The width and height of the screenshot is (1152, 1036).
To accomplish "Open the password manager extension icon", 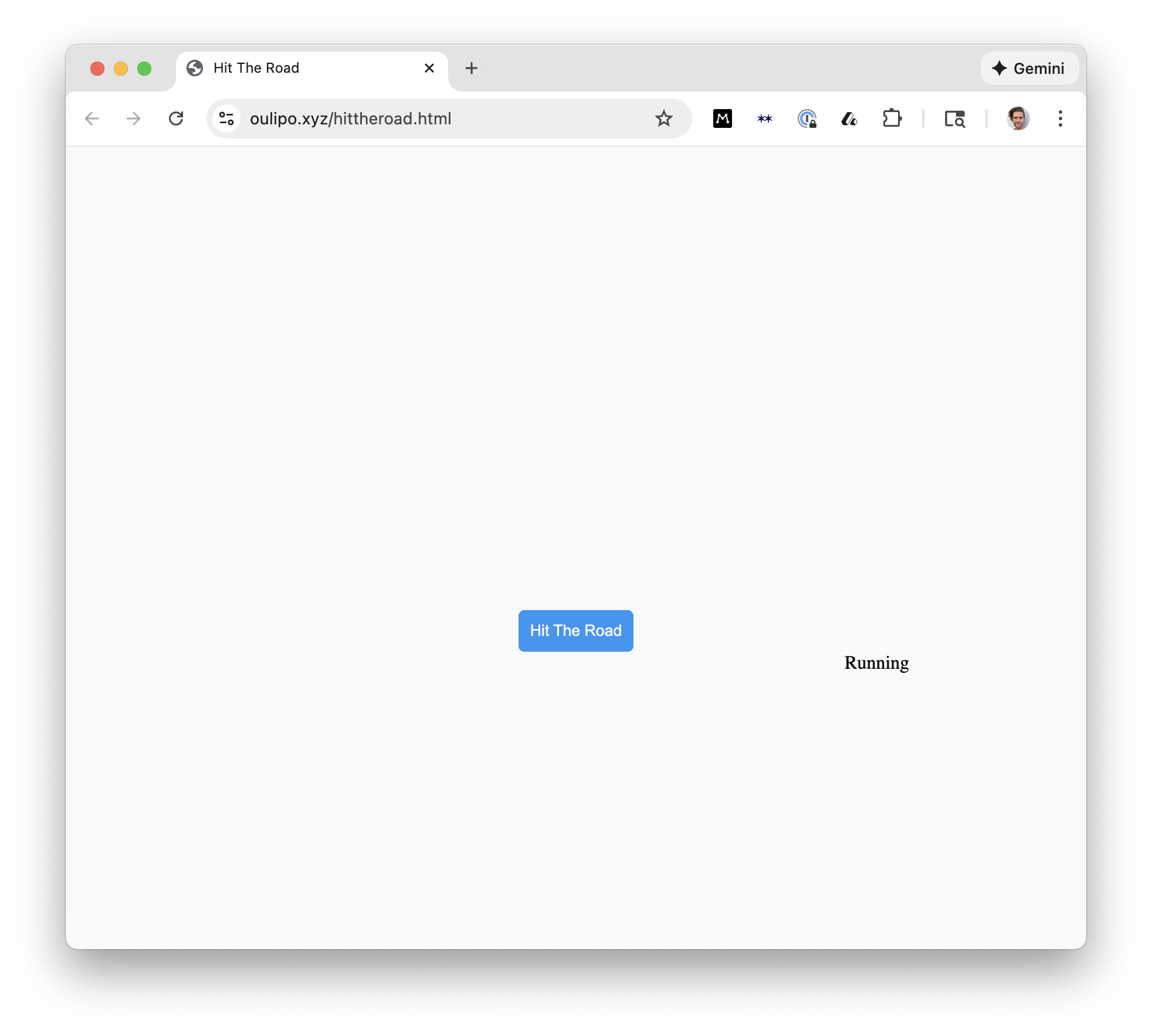I will pos(807,119).
